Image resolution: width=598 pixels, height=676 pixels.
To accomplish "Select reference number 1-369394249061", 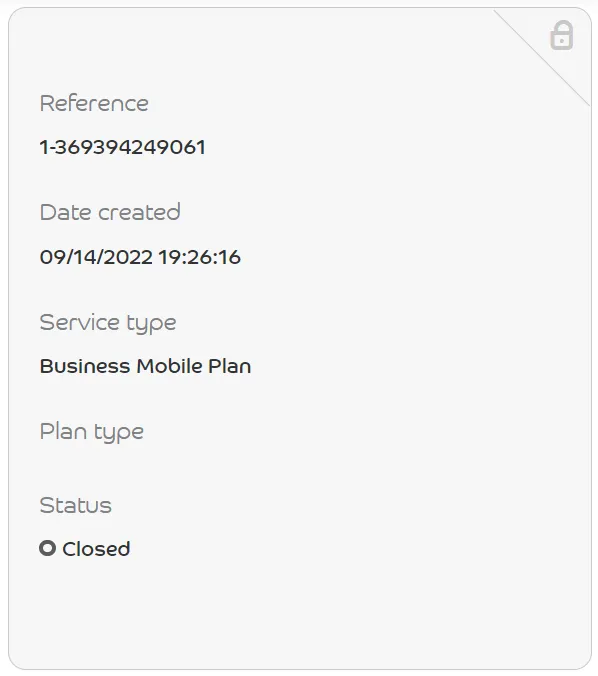I will [x=122, y=147].
